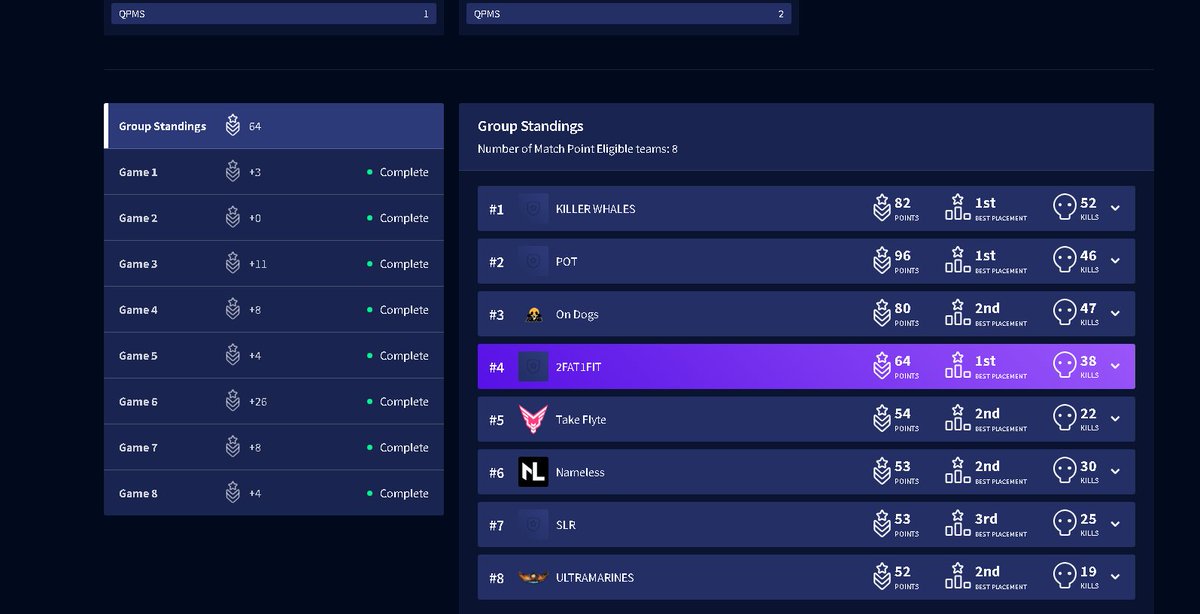
Task: Click the skull kills icon for Nameless
Action: point(1065,471)
